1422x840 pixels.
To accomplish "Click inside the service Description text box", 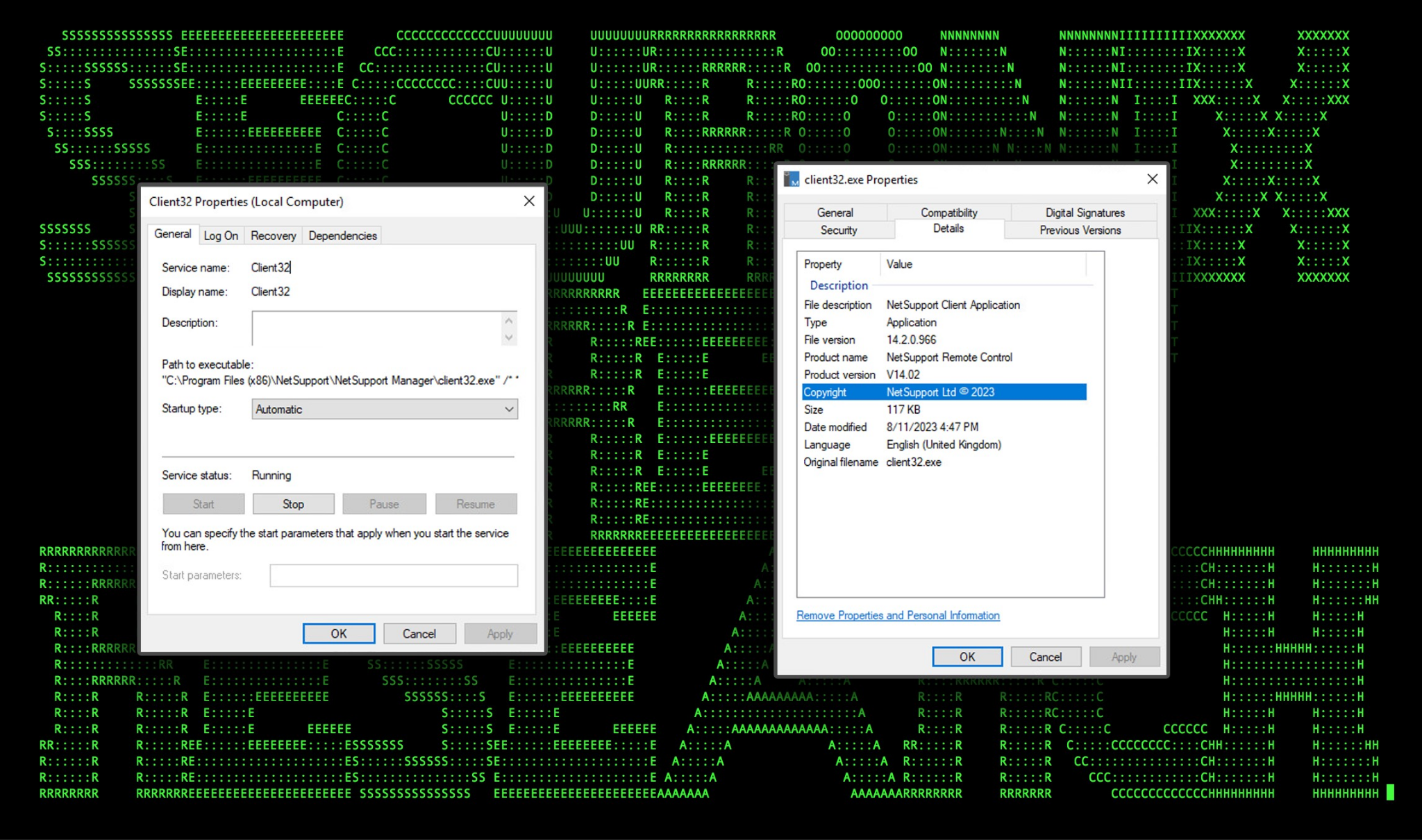I will click(x=375, y=328).
